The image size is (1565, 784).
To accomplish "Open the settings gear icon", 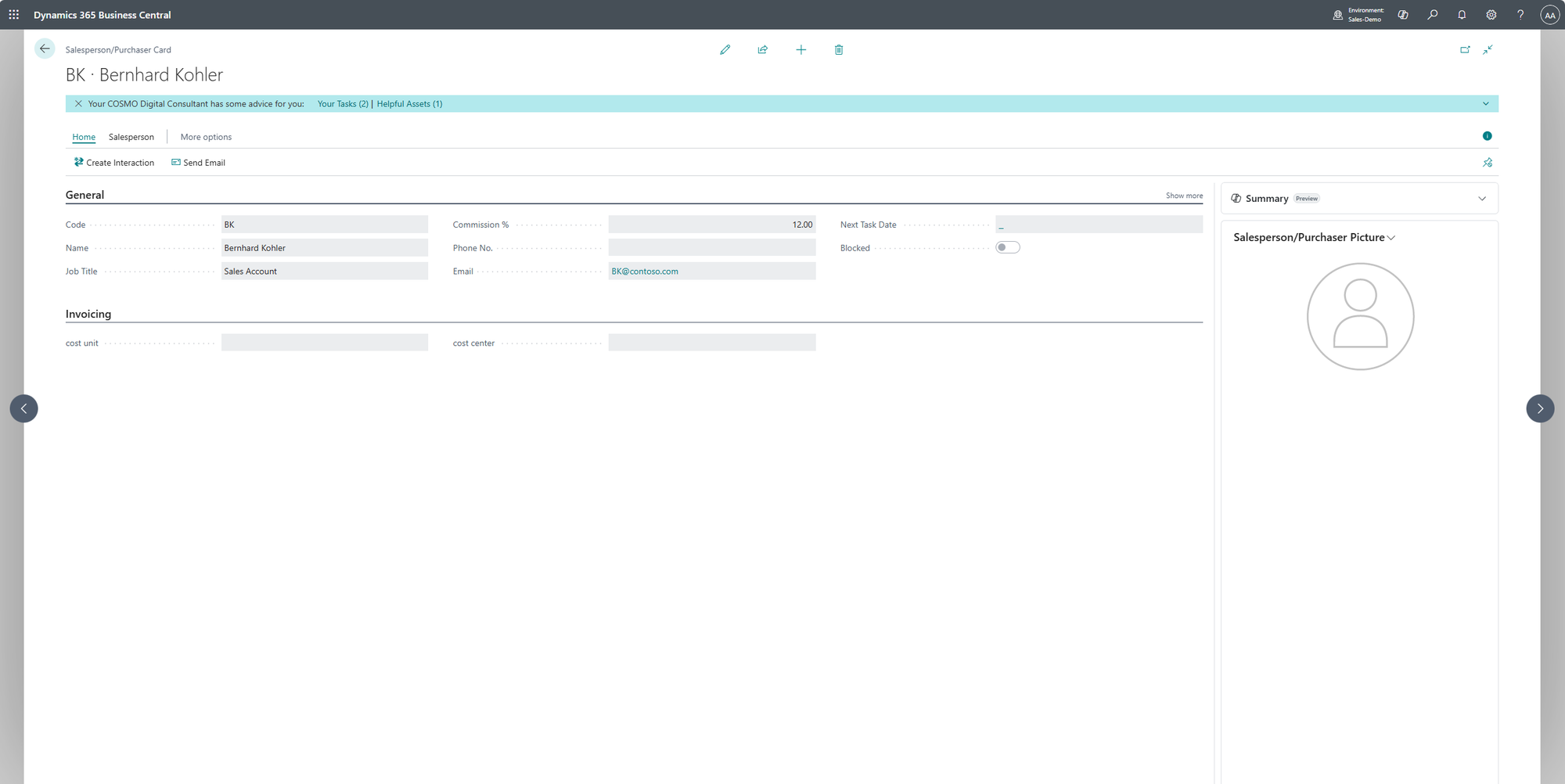I will click(1491, 15).
